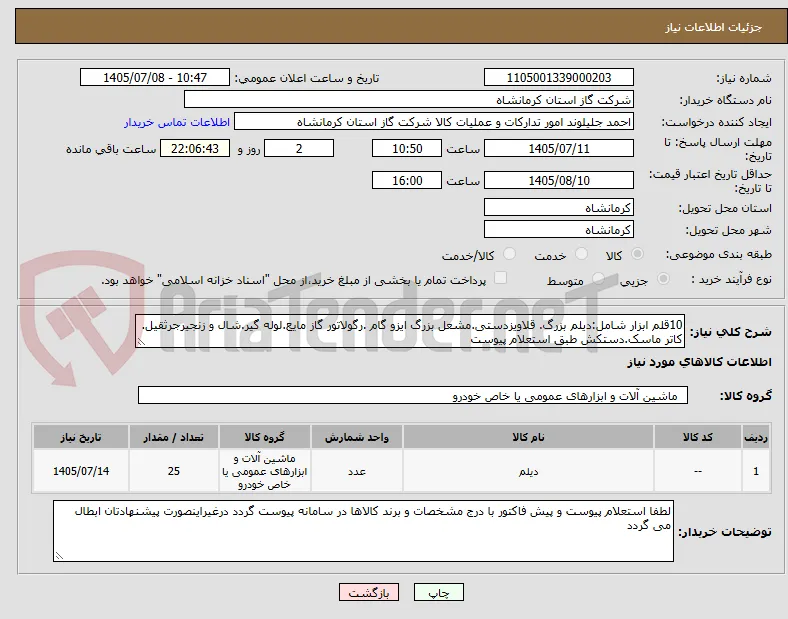Click the بازگشت (back) button

point(369,592)
